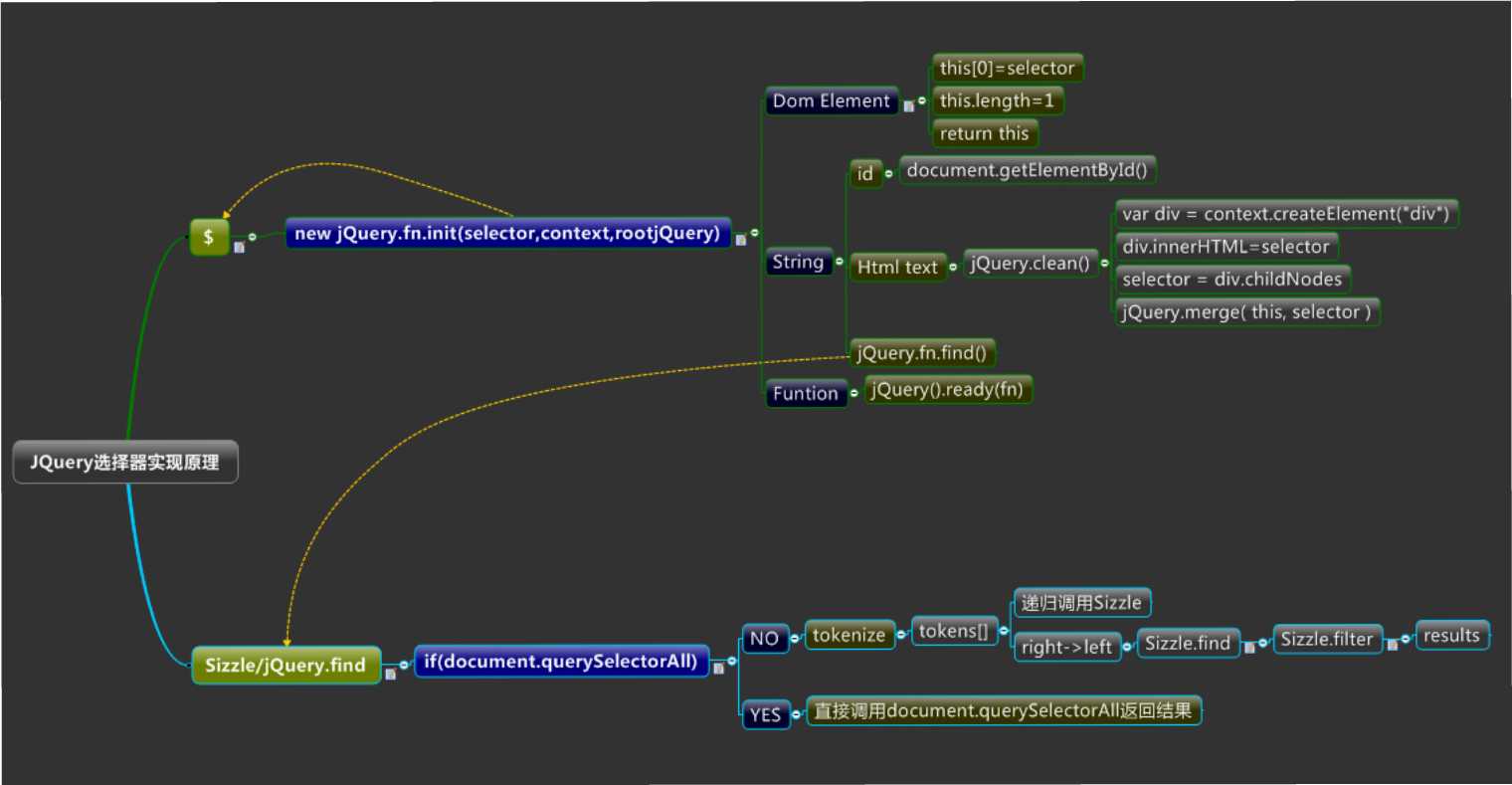The width and height of the screenshot is (1512, 785).
Task: Collapse the YES node branch circle
Action: pyautogui.click(x=796, y=714)
